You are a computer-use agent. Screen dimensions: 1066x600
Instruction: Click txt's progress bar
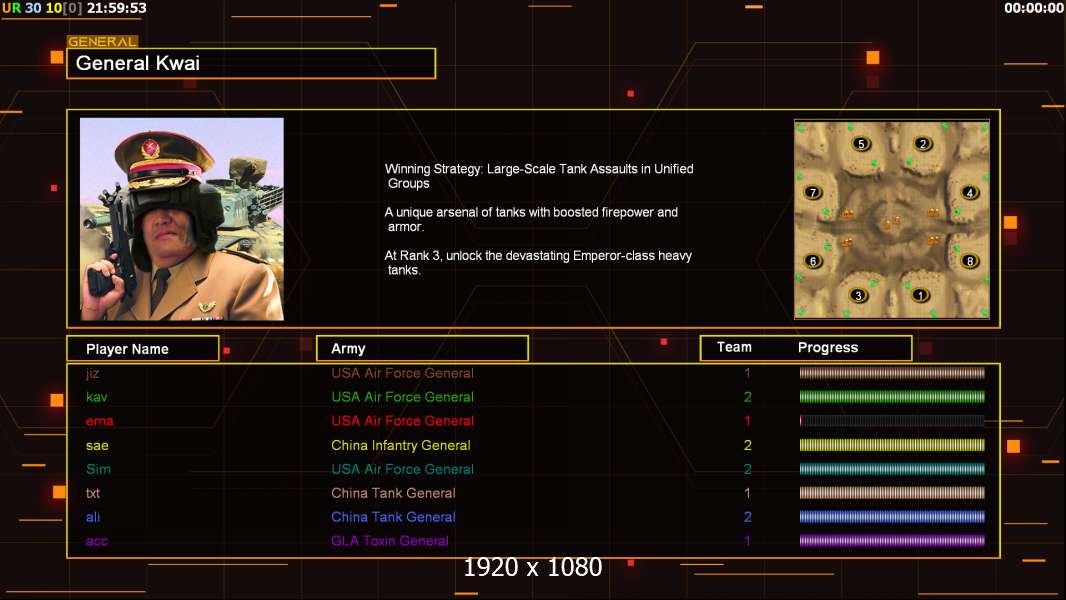(892, 493)
